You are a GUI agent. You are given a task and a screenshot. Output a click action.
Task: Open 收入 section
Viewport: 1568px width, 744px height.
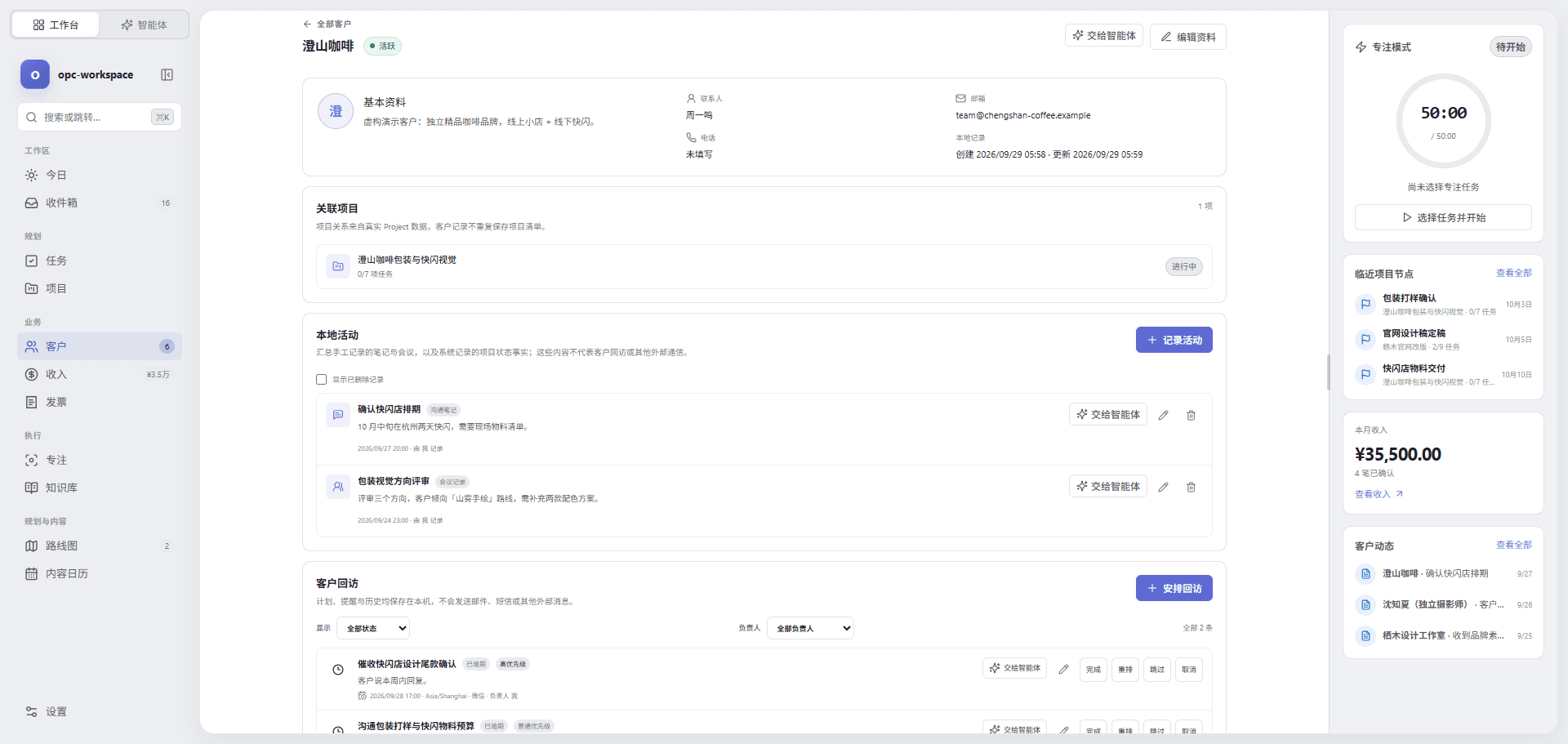[100, 374]
